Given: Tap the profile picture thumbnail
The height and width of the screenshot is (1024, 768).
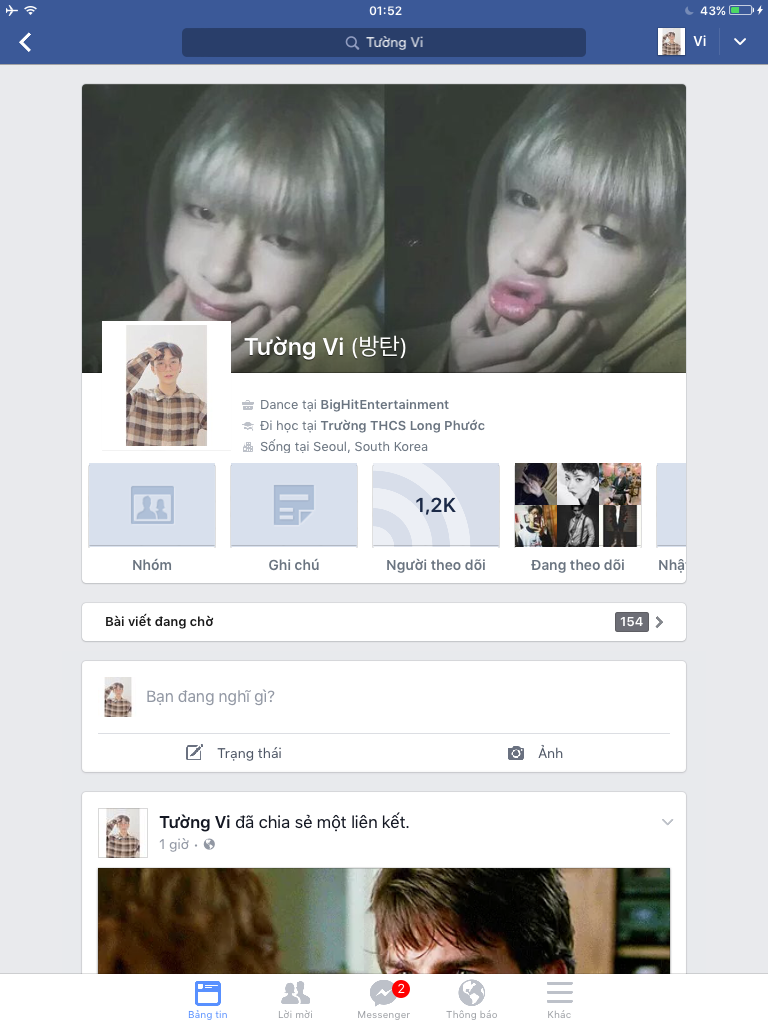Looking at the screenshot, I should pos(166,385).
